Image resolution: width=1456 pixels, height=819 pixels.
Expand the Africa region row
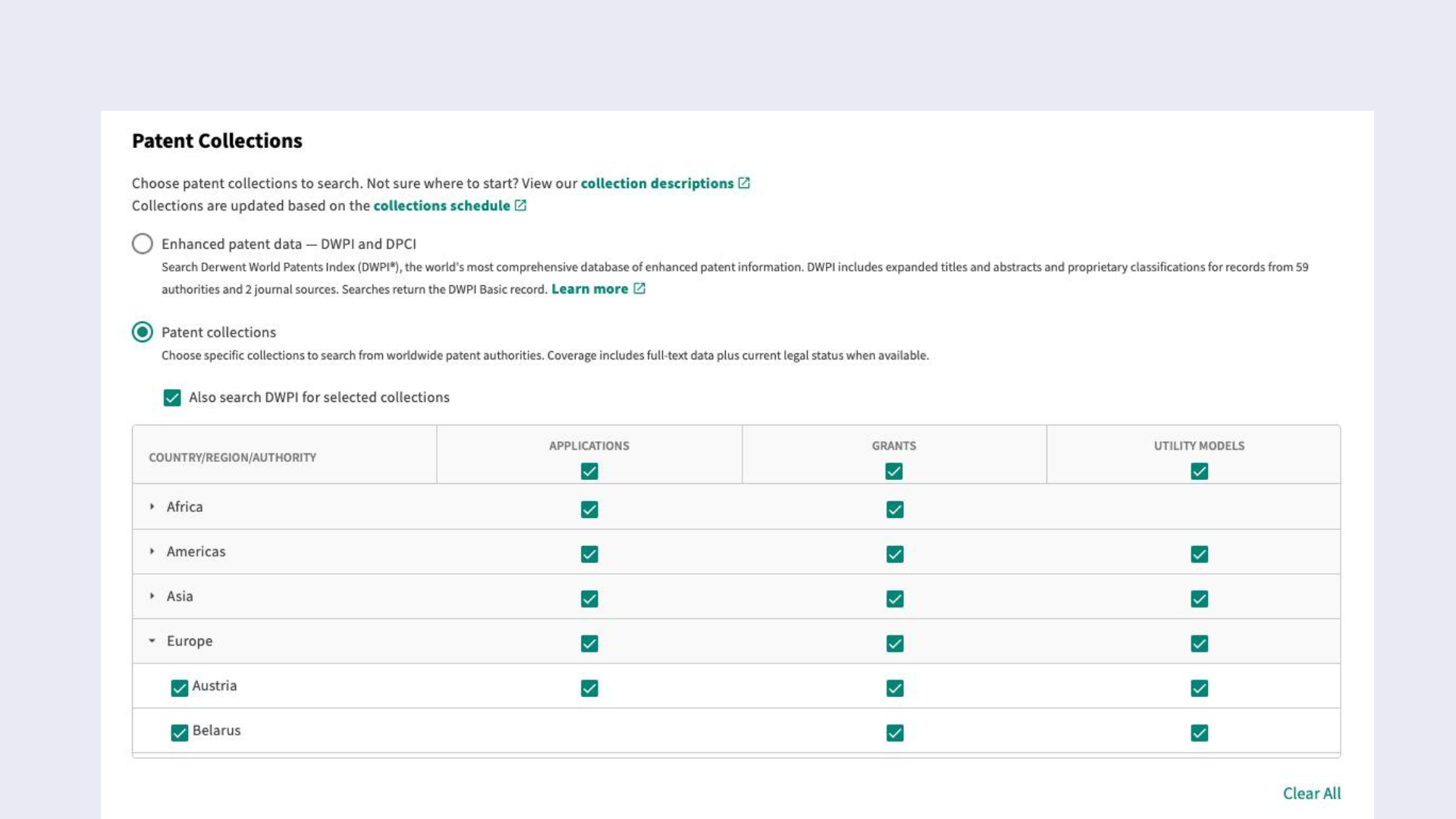click(152, 507)
